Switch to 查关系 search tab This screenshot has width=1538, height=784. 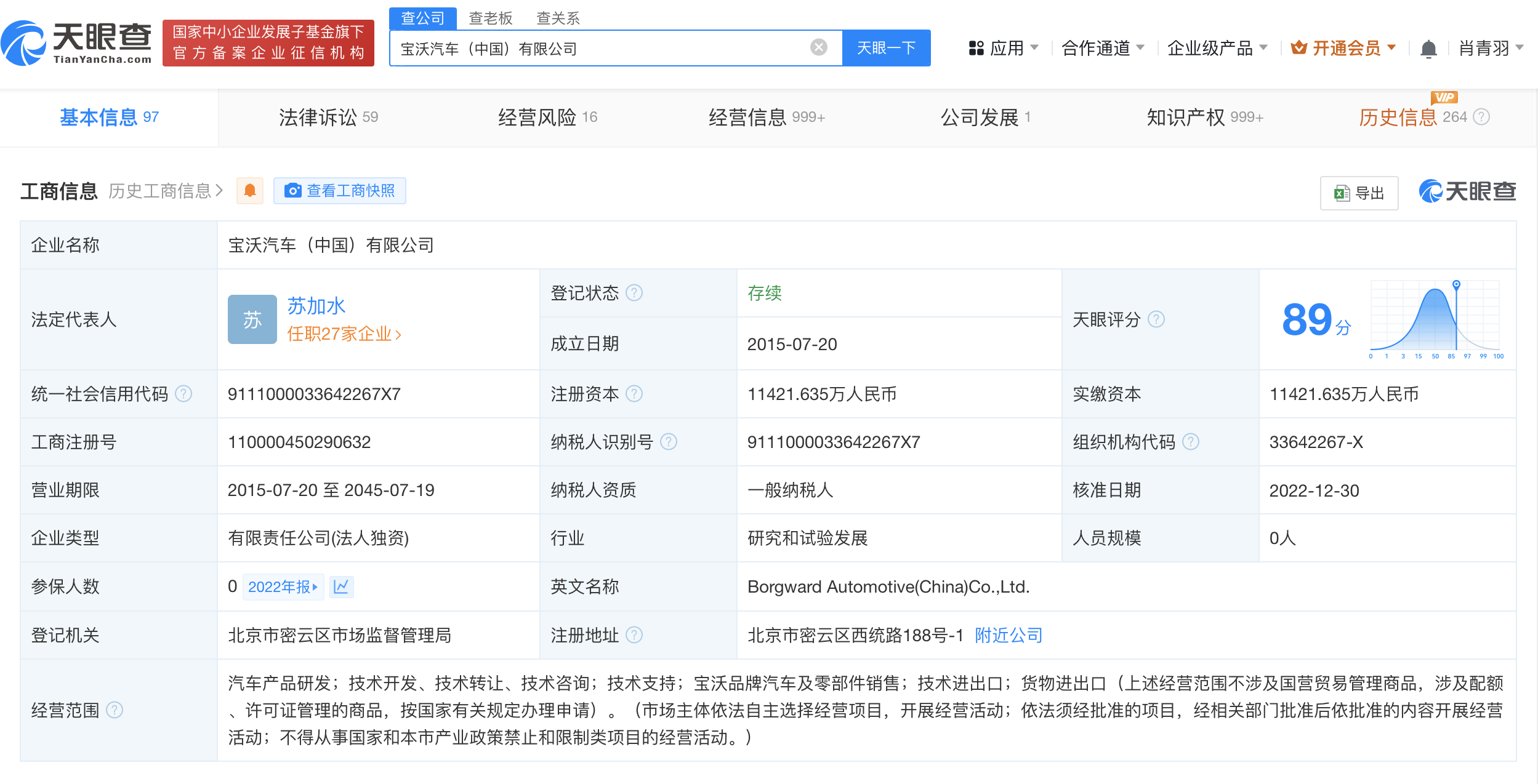click(558, 18)
